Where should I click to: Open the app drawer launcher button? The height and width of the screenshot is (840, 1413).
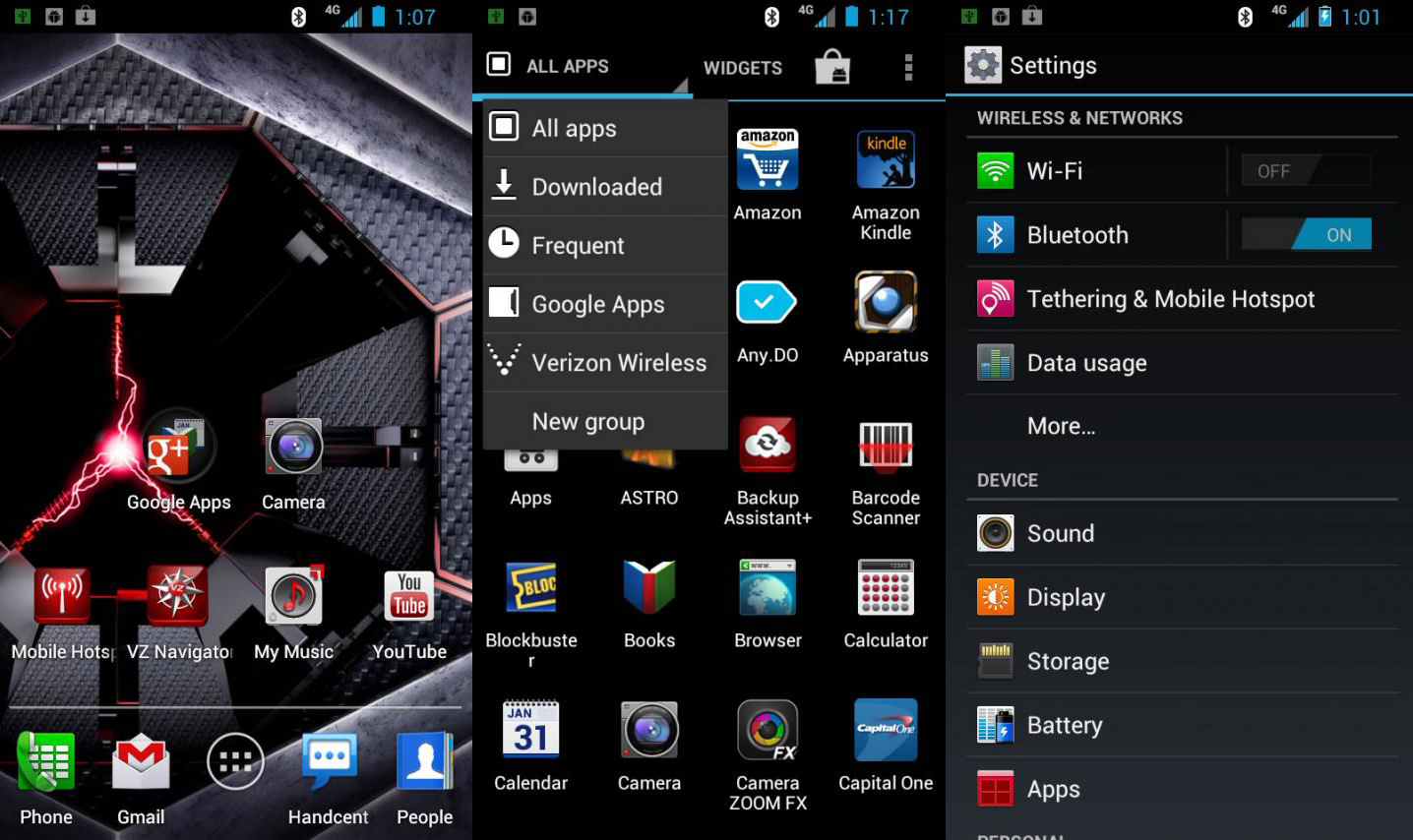click(235, 761)
